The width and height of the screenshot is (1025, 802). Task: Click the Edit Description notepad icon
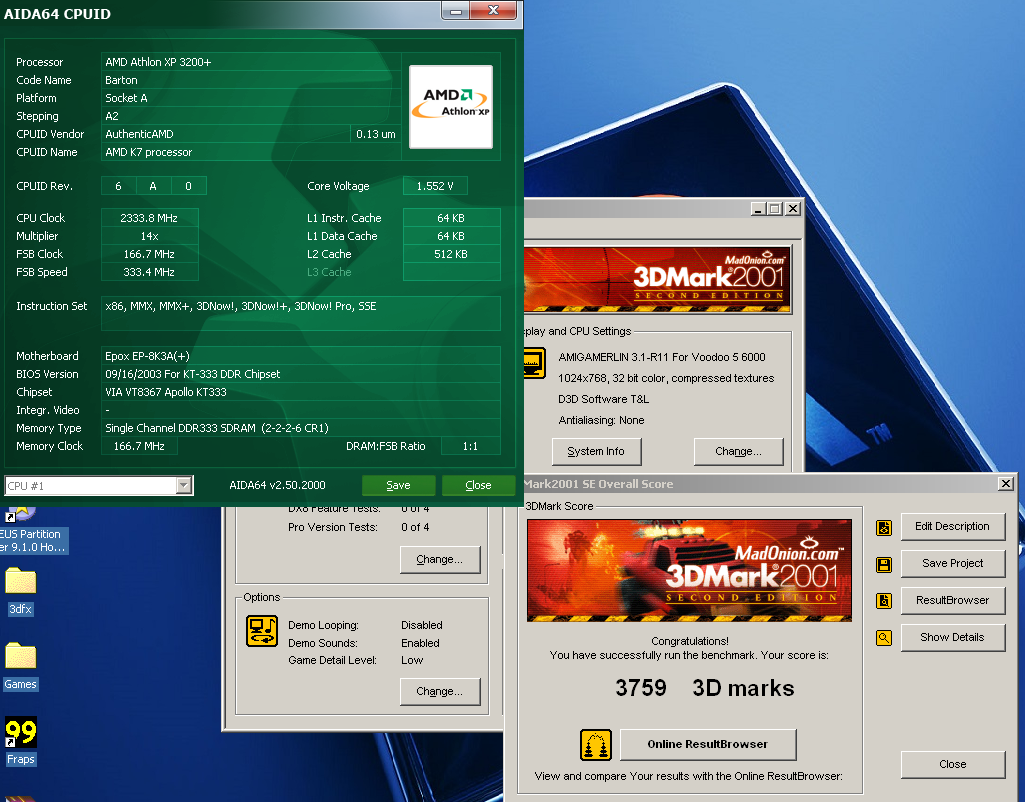pos(884,527)
